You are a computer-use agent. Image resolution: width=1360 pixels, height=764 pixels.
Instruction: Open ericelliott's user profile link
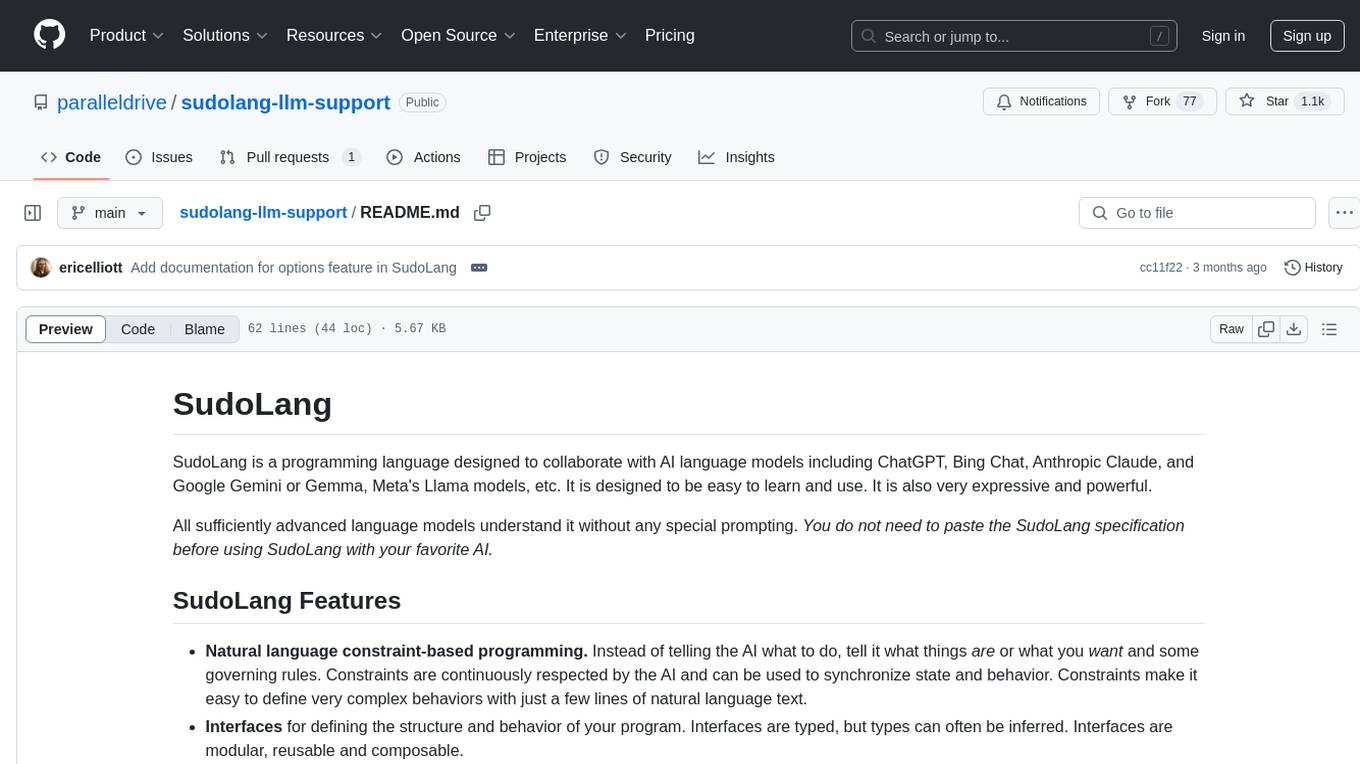(91, 268)
